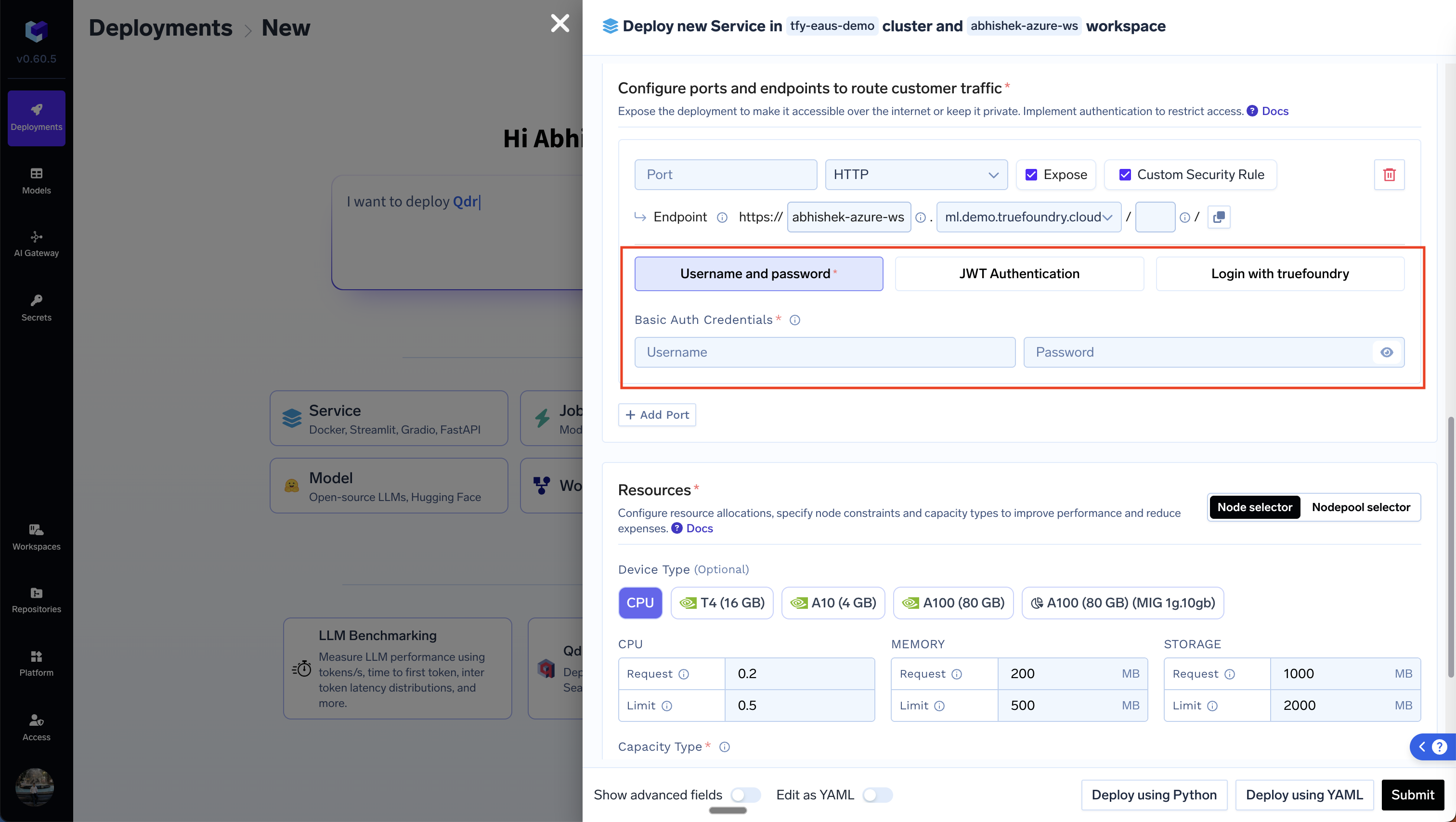
Task: Show info for Basic Auth Credentials
Action: pyautogui.click(x=795, y=321)
